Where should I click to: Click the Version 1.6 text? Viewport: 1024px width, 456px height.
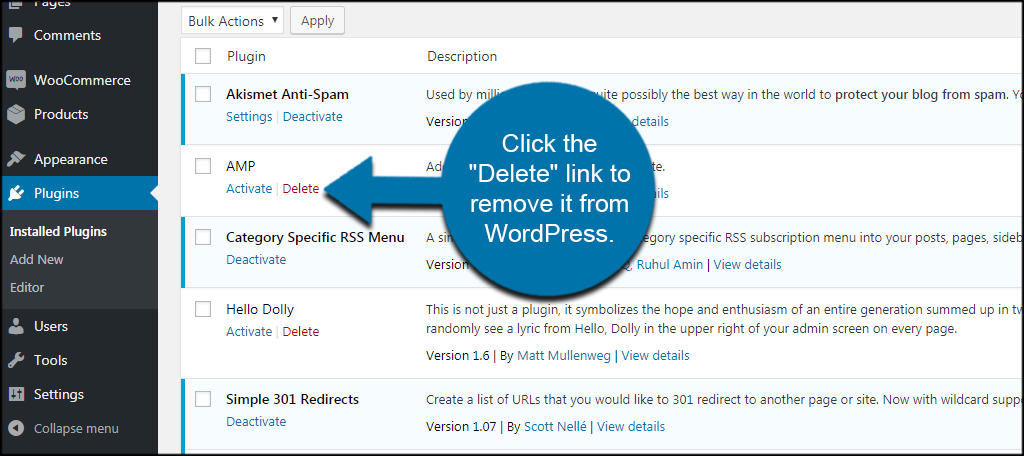pyautogui.click(x=458, y=356)
